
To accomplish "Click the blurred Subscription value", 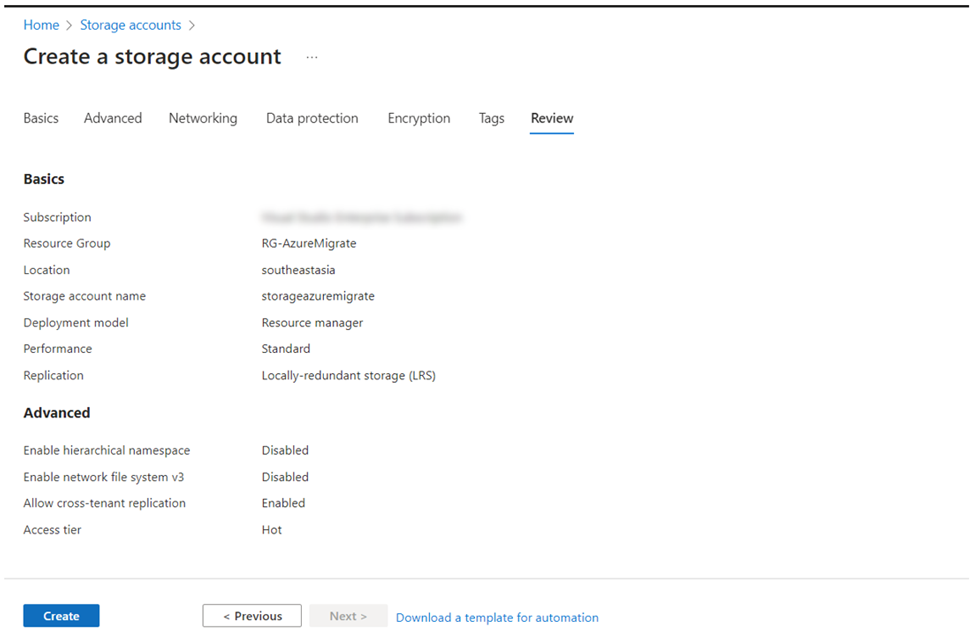I will (361, 217).
